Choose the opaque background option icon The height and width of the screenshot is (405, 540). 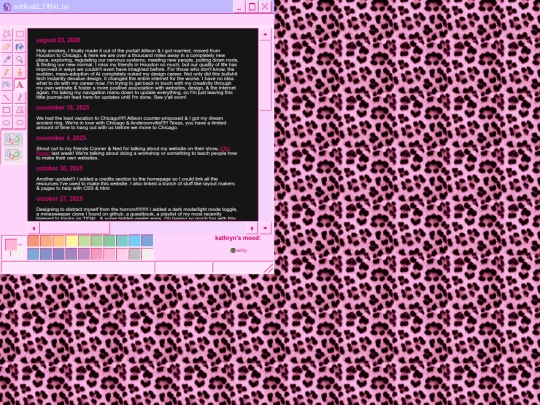coord(13,139)
